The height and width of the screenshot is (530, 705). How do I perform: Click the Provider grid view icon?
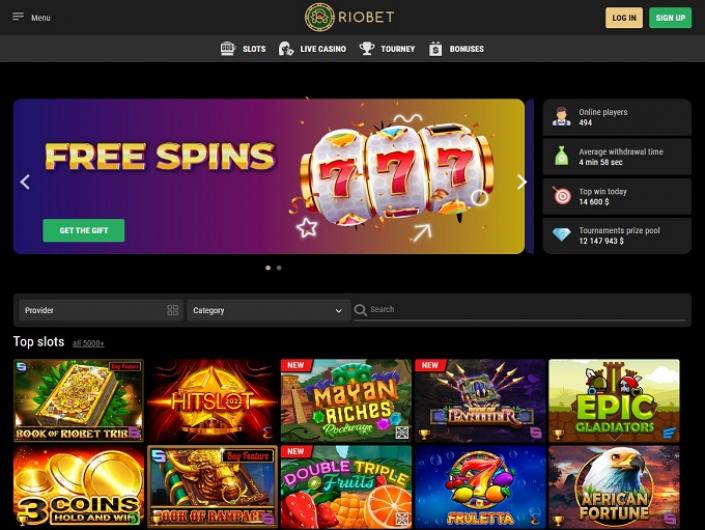[173, 310]
